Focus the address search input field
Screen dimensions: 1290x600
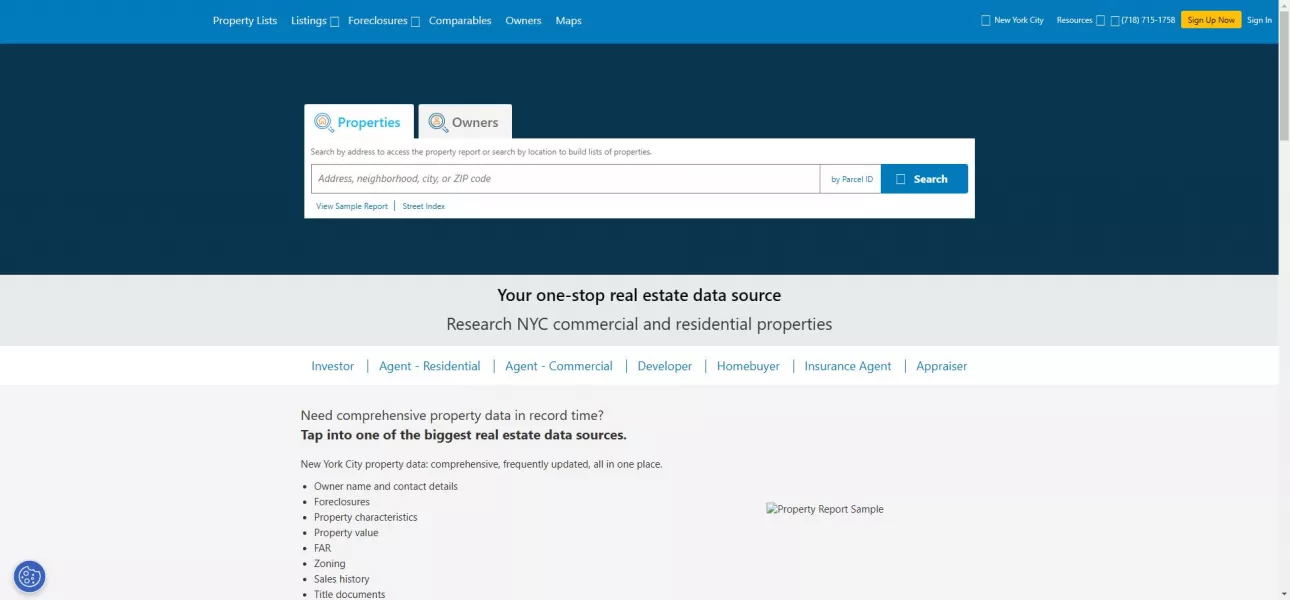pos(565,179)
